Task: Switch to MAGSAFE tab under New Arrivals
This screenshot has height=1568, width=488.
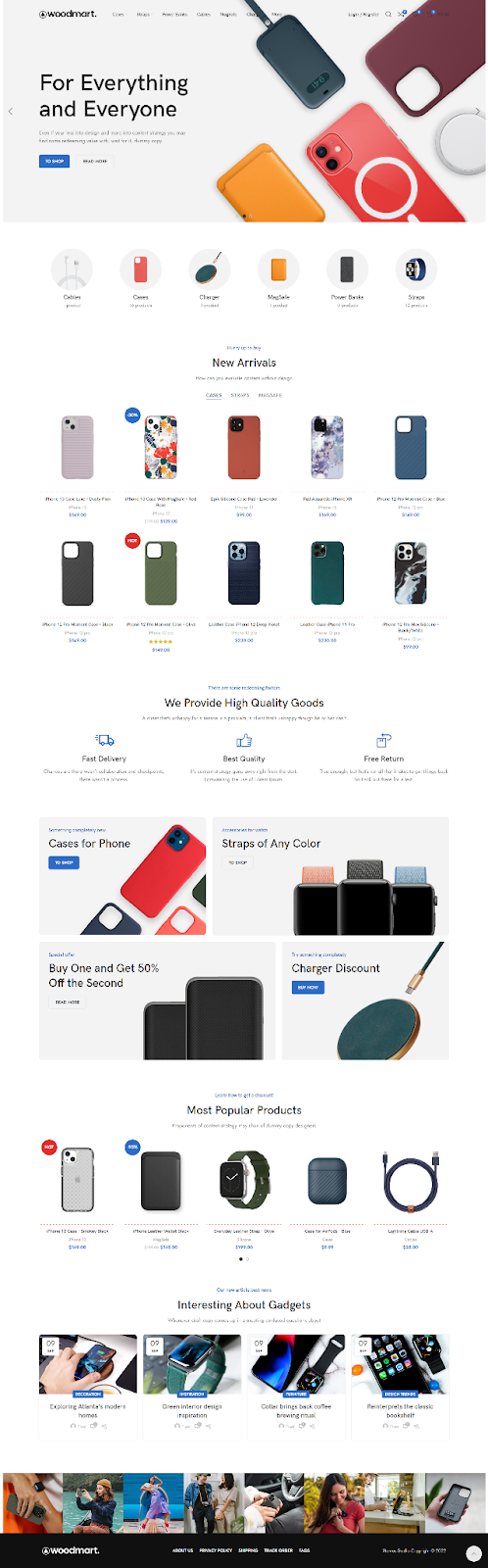Action: pyautogui.click(x=270, y=395)
